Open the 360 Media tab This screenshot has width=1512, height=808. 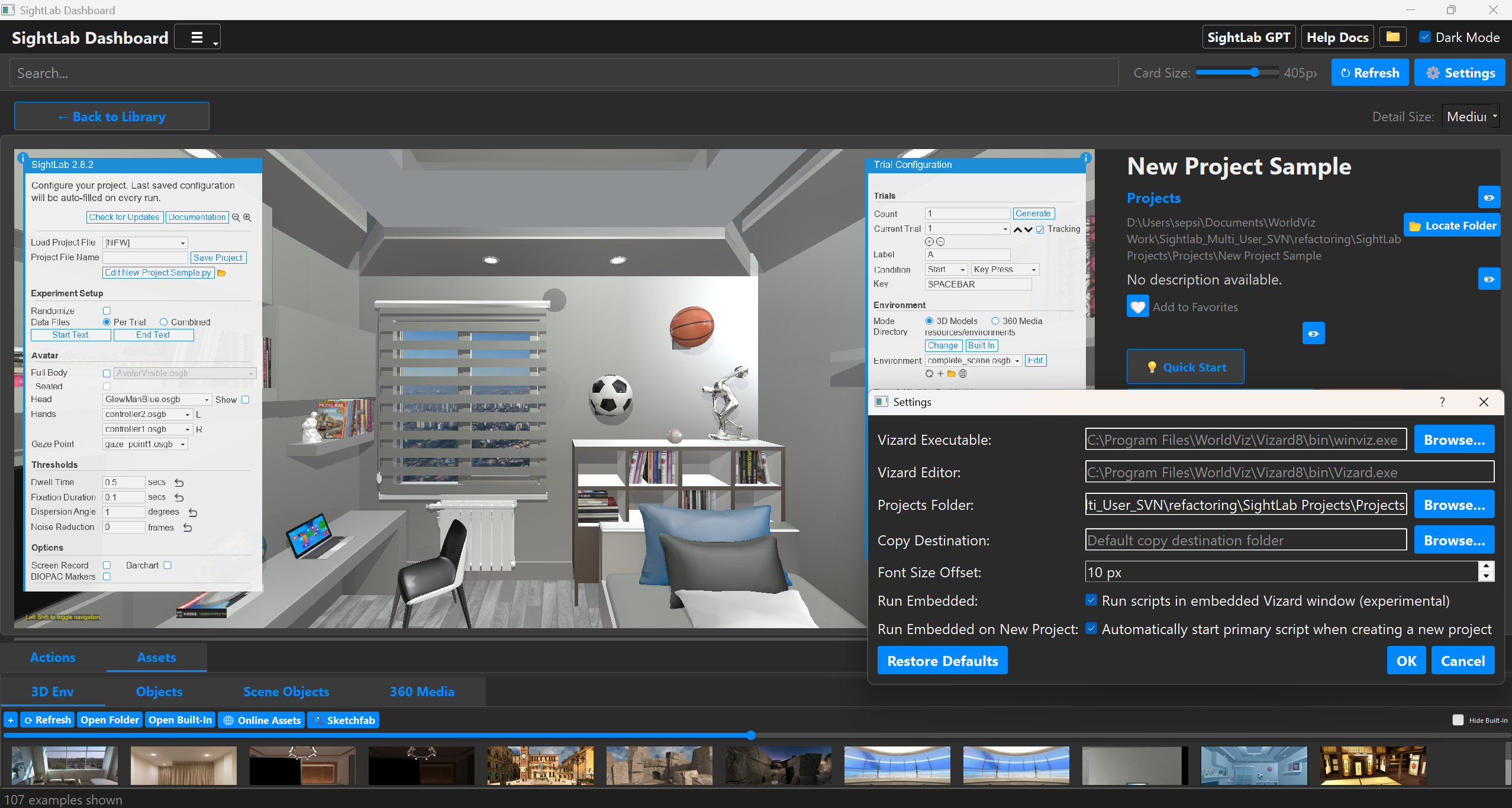point(422,691)
